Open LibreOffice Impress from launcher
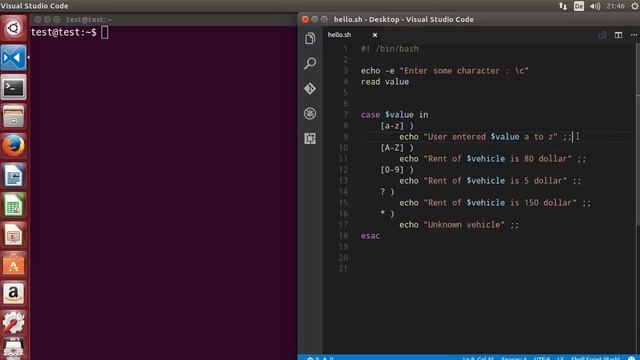Viewport: 640px width, 360px height. click(x=13, y=234)
